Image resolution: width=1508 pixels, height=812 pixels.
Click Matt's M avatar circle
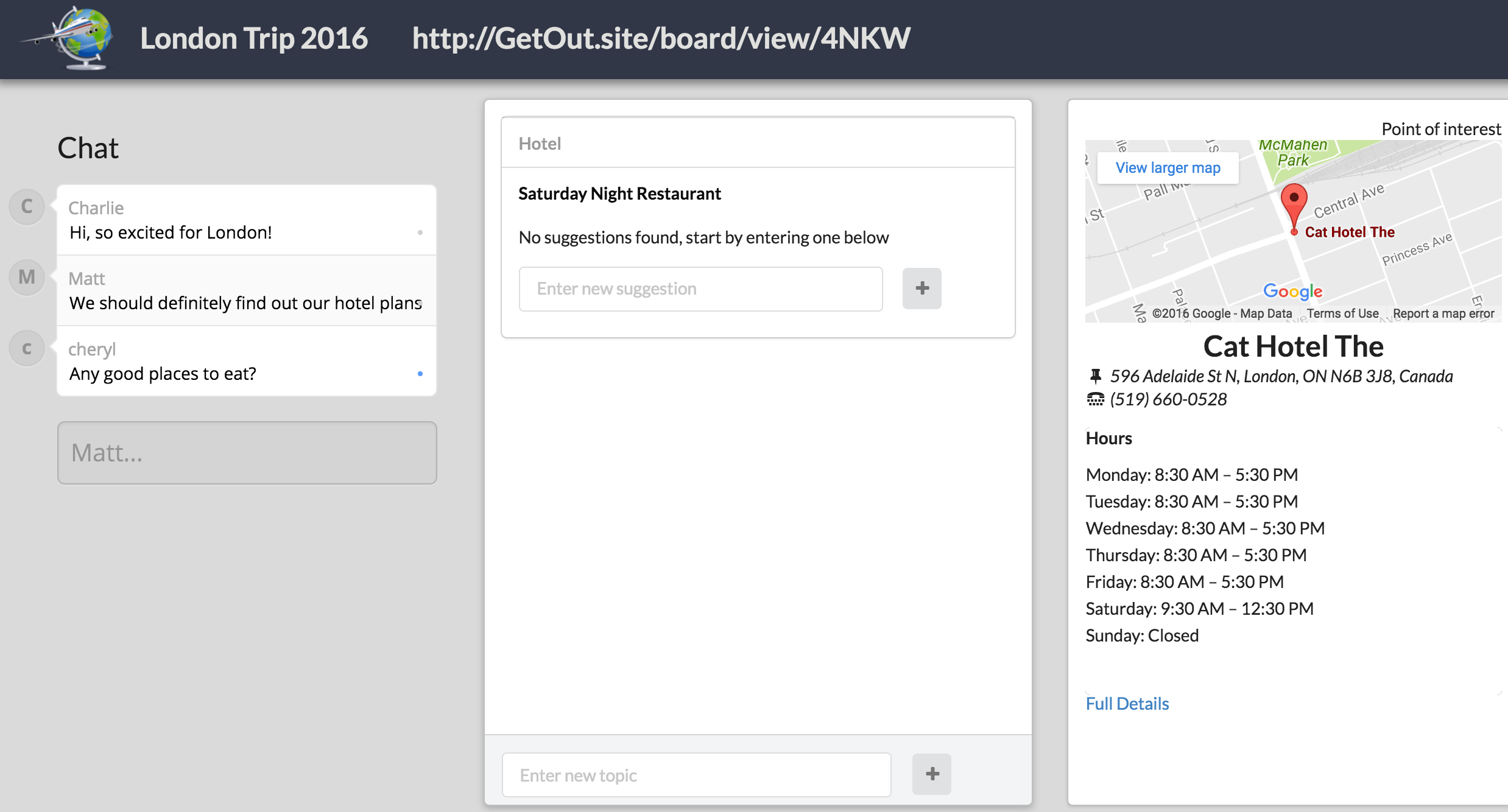pos(27,277)
